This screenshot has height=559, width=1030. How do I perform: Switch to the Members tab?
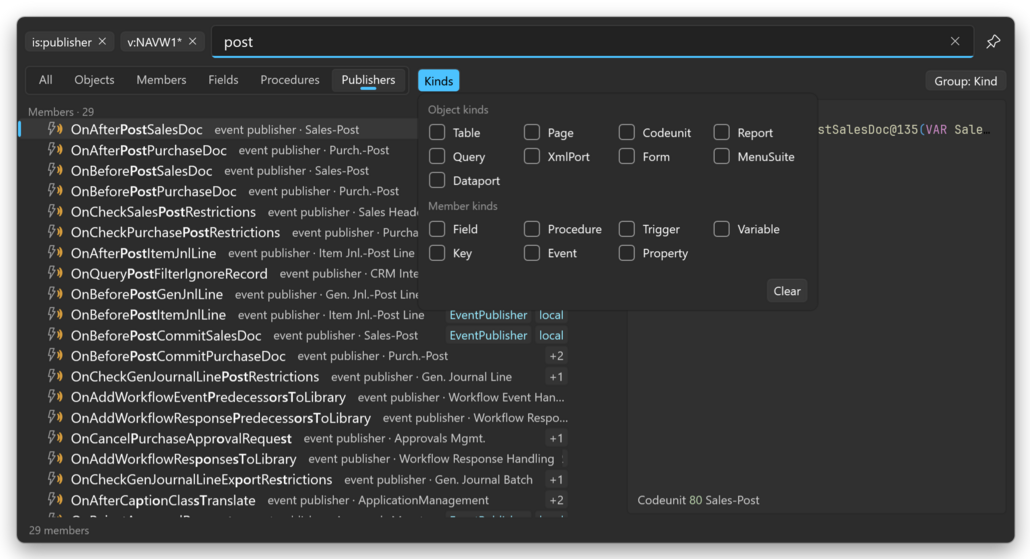[x=161, y=79]
